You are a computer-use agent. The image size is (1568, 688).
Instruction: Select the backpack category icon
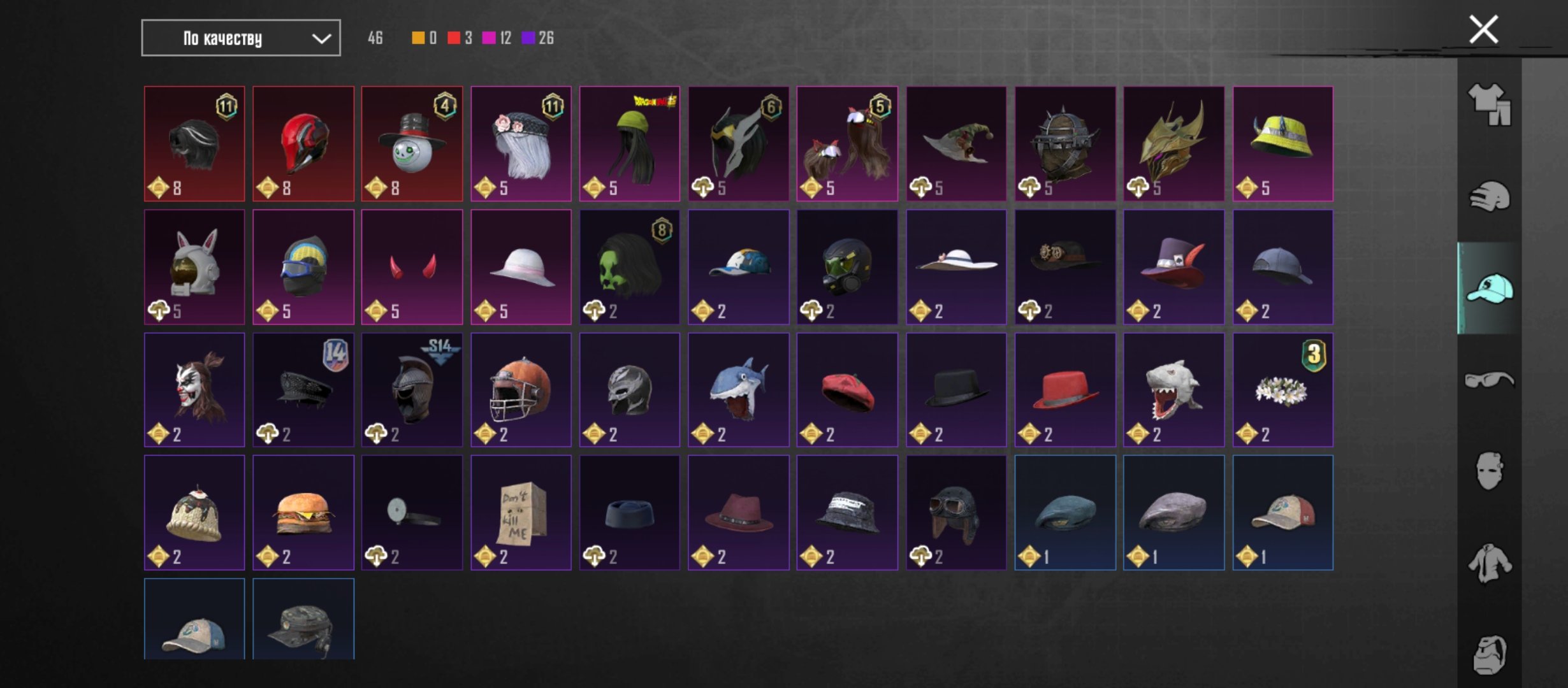[x=1489, y=655]
